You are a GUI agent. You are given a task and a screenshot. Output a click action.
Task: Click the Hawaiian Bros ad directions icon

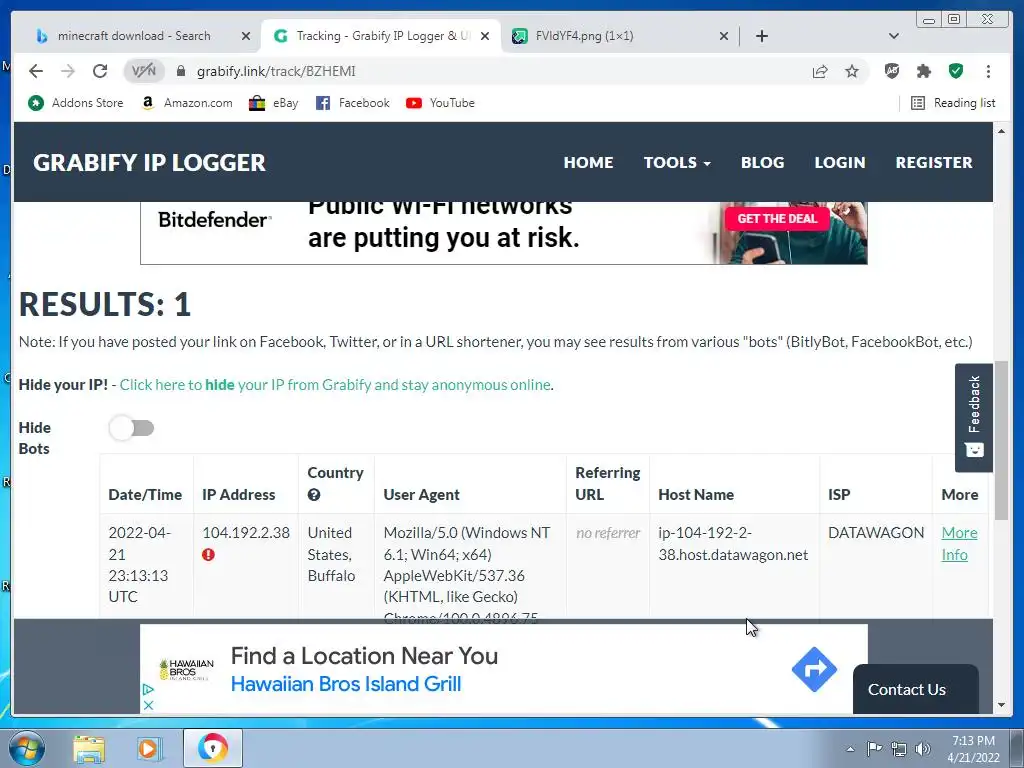coord(814,669)
